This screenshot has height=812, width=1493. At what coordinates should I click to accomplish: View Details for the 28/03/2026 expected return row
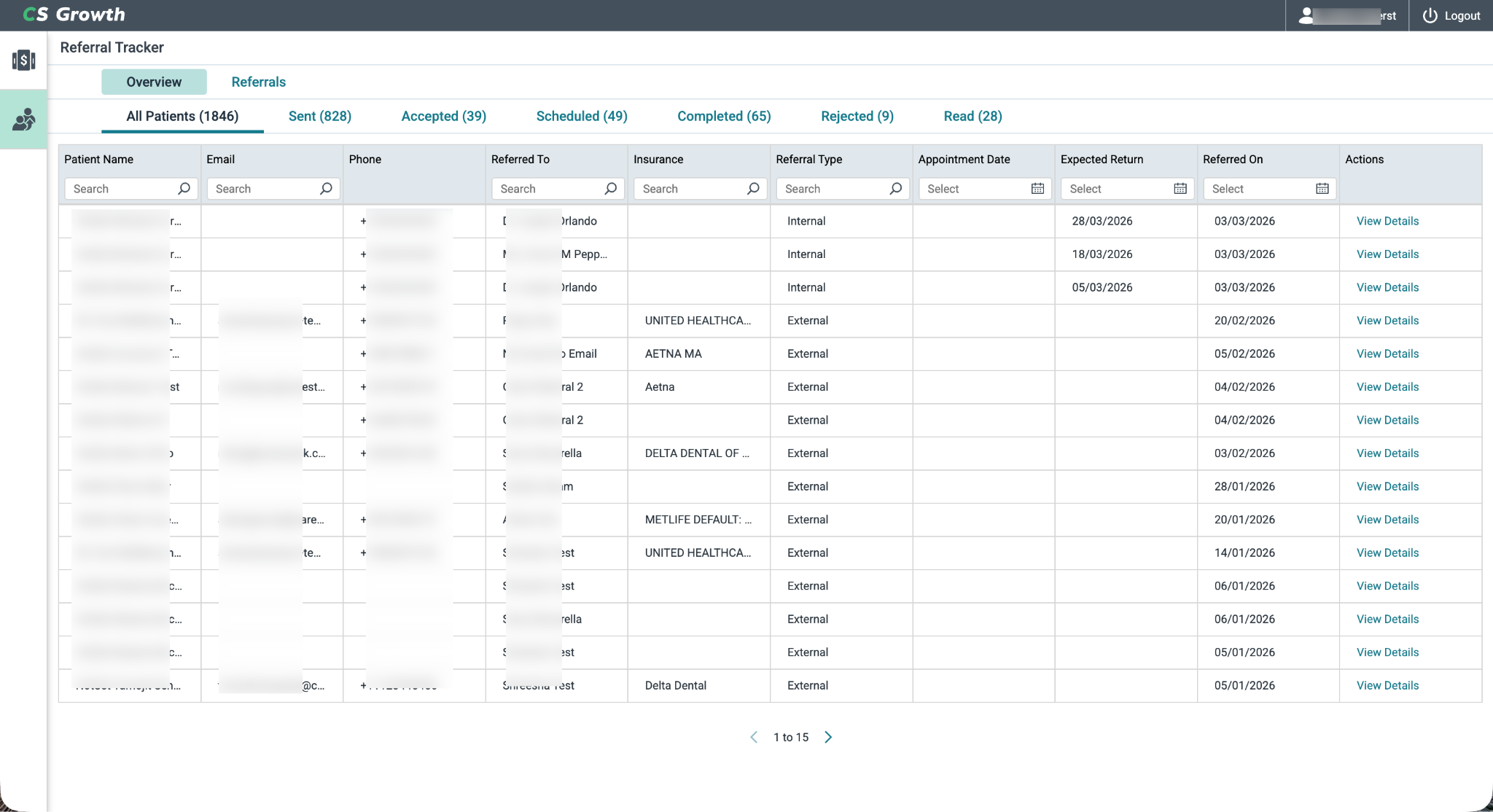coord(1387,221)
